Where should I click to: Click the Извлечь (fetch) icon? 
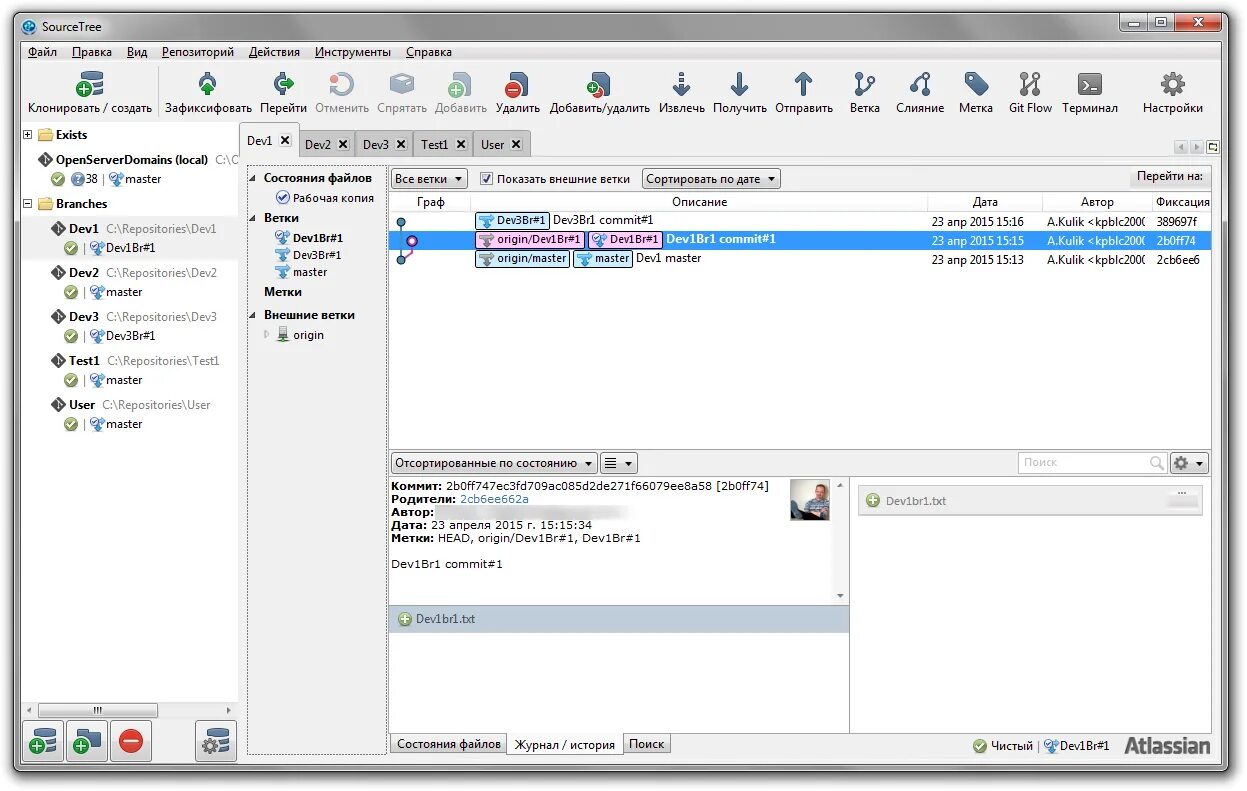point(681,86)
